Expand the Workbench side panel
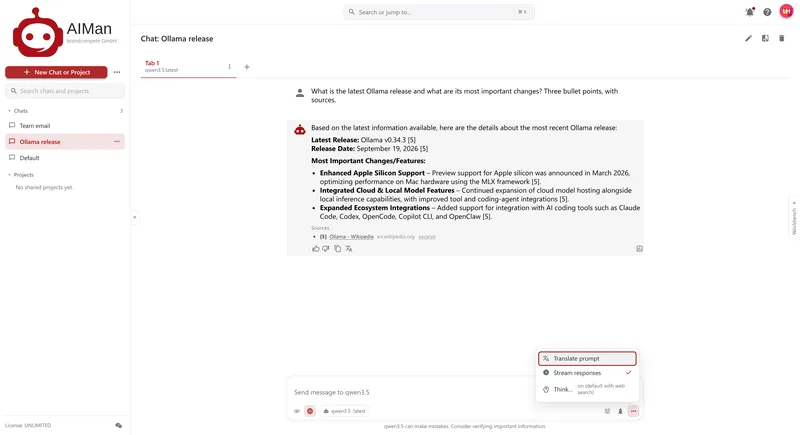This screenshot has height=435, width=800. pyautogui.click(x=794, y=218)
